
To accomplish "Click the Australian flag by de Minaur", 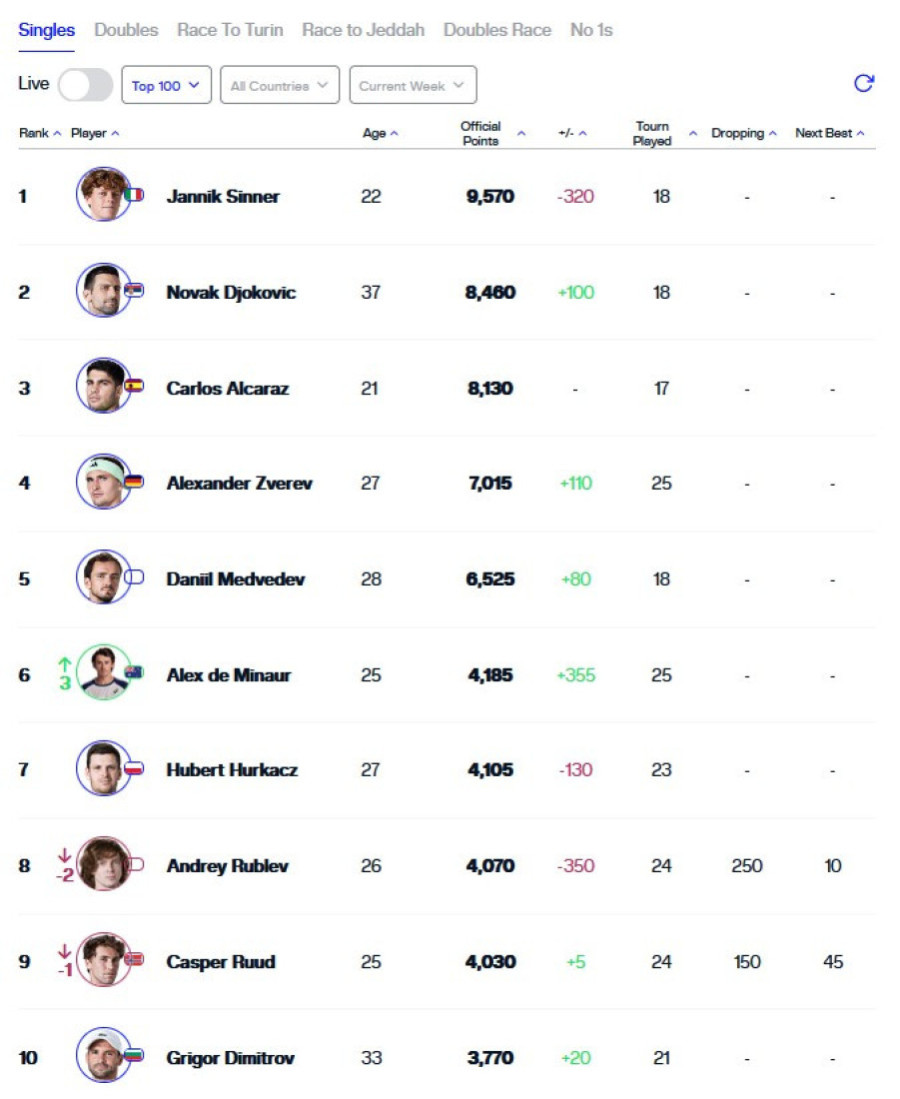I will point(134,673).
